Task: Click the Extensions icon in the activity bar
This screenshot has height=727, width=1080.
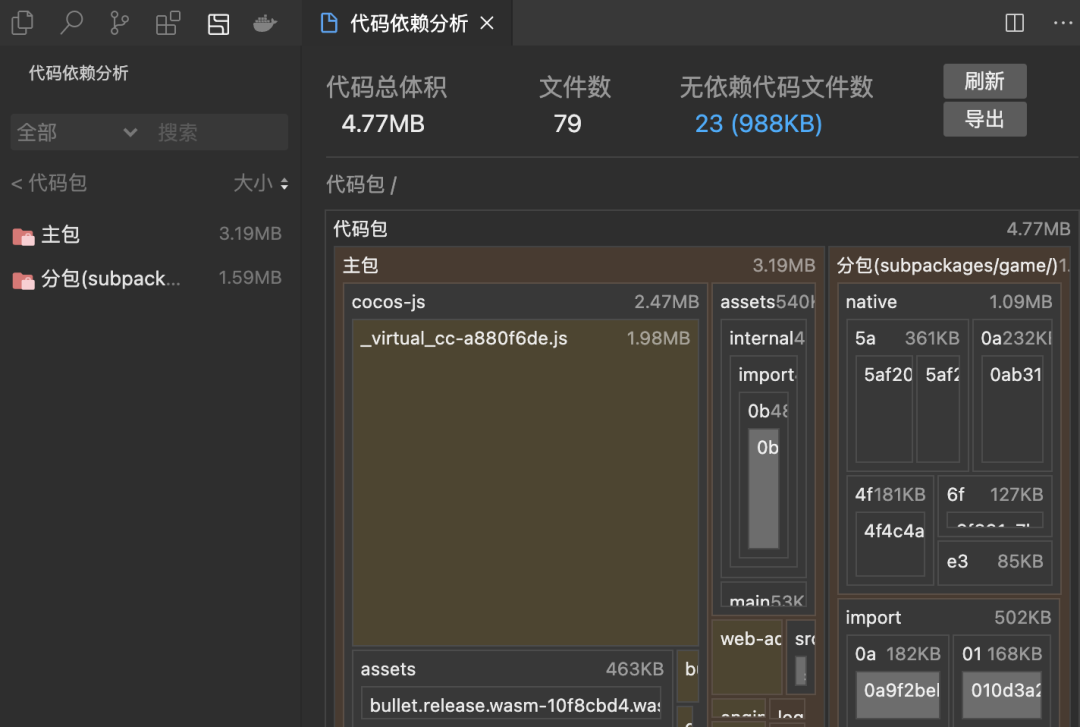Action: coord(167,22)
